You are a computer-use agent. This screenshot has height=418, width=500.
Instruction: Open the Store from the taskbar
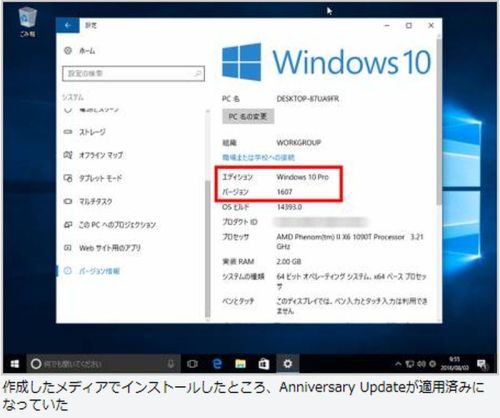264,364
